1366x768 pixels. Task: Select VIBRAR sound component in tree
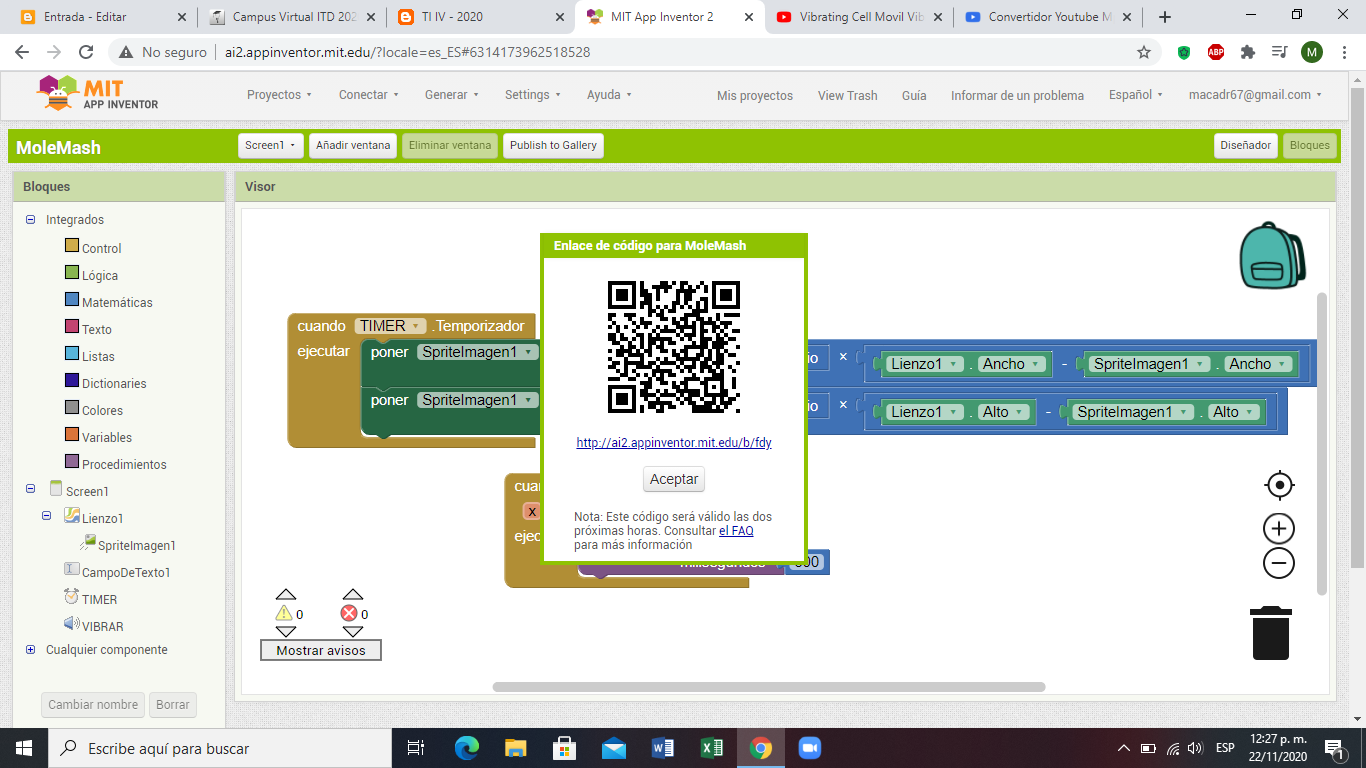point(103,626)
